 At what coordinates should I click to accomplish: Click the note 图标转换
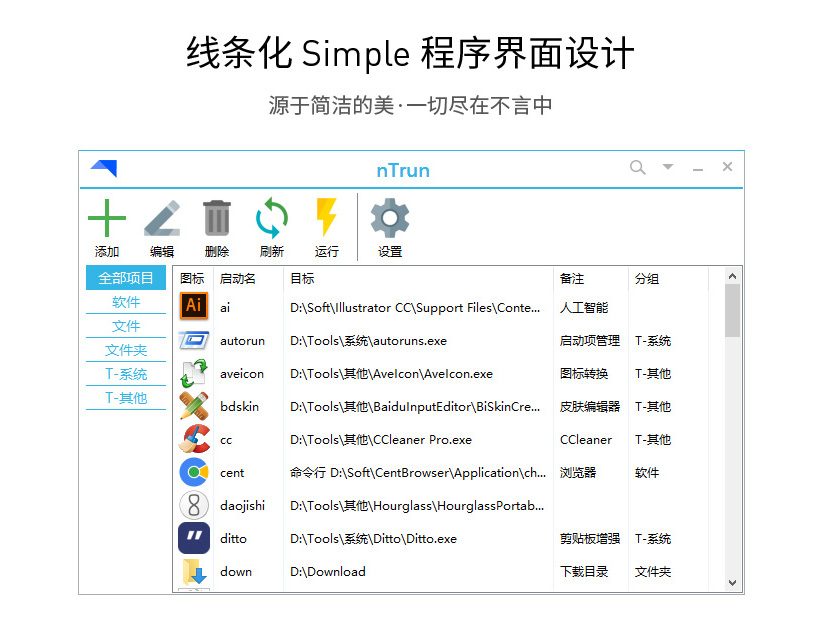[x=584, y=373]
